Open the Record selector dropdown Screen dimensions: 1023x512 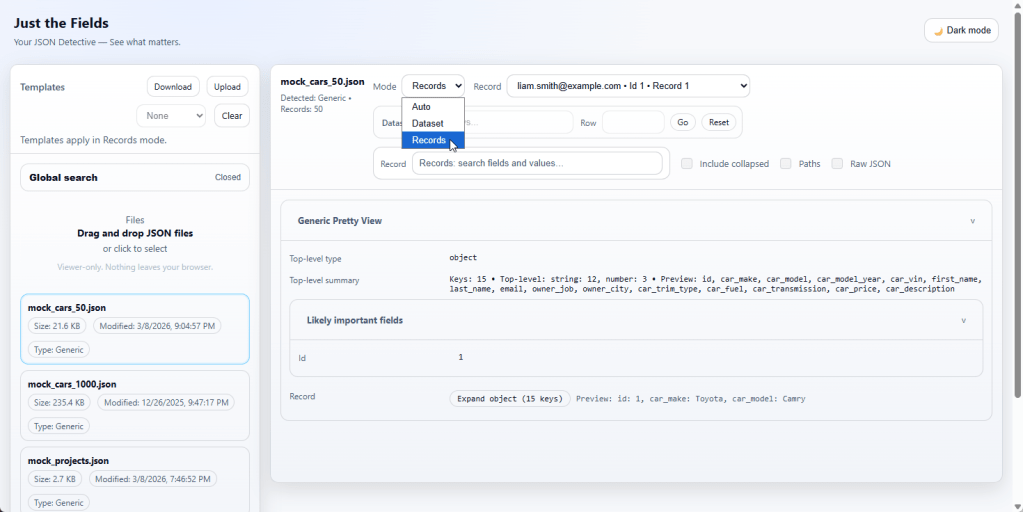[627, 86]
